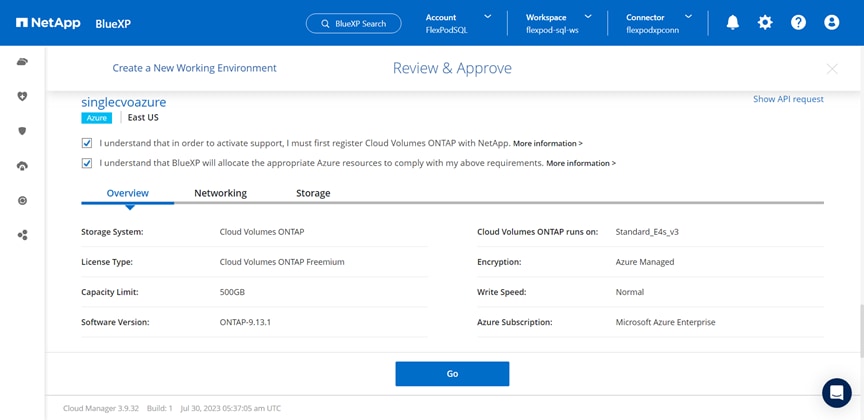Screen dimensions: 864x420
Task: Click the BlueXP product name in header
Action: click(113, 24)
